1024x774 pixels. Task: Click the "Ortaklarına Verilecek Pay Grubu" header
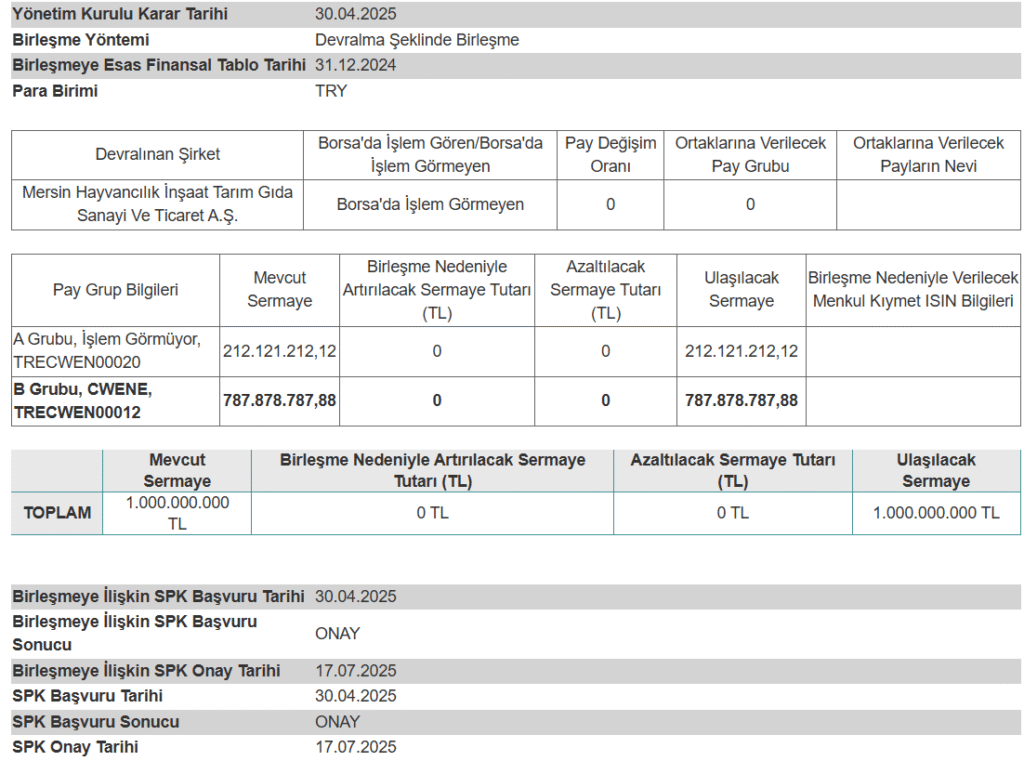point(750,154)
